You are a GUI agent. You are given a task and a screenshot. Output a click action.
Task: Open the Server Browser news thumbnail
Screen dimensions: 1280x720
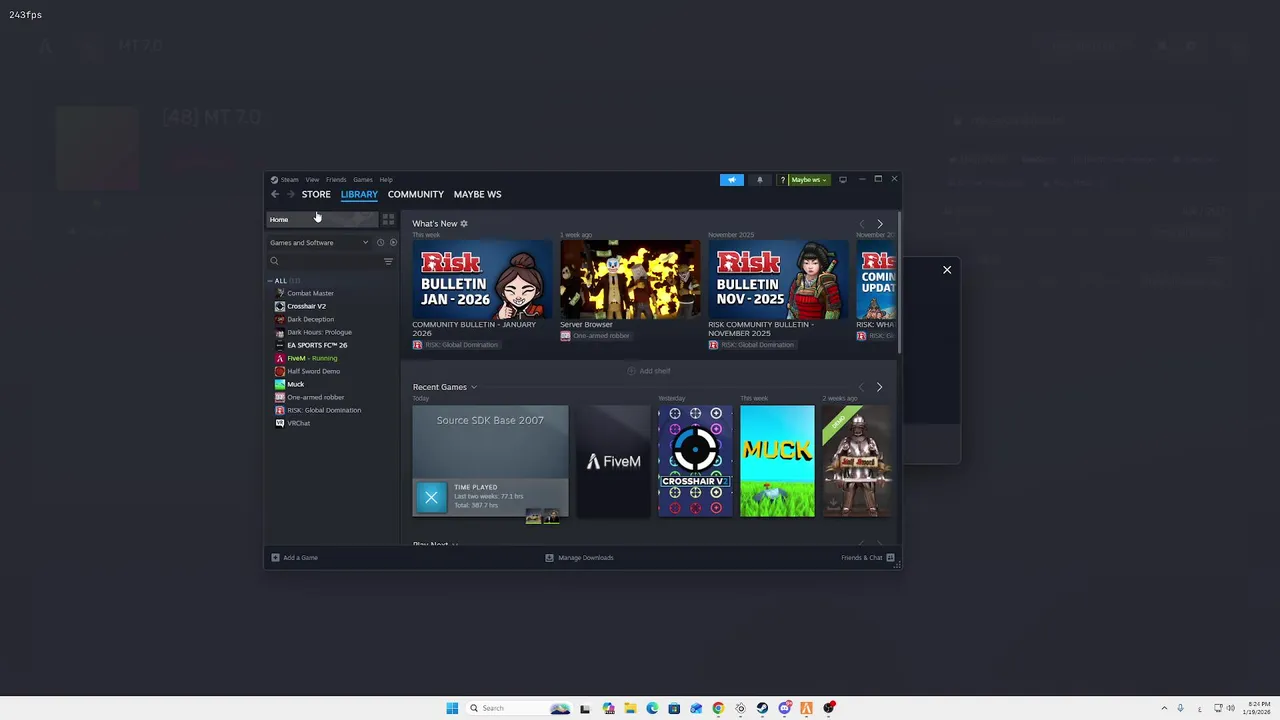coord(630,279)
